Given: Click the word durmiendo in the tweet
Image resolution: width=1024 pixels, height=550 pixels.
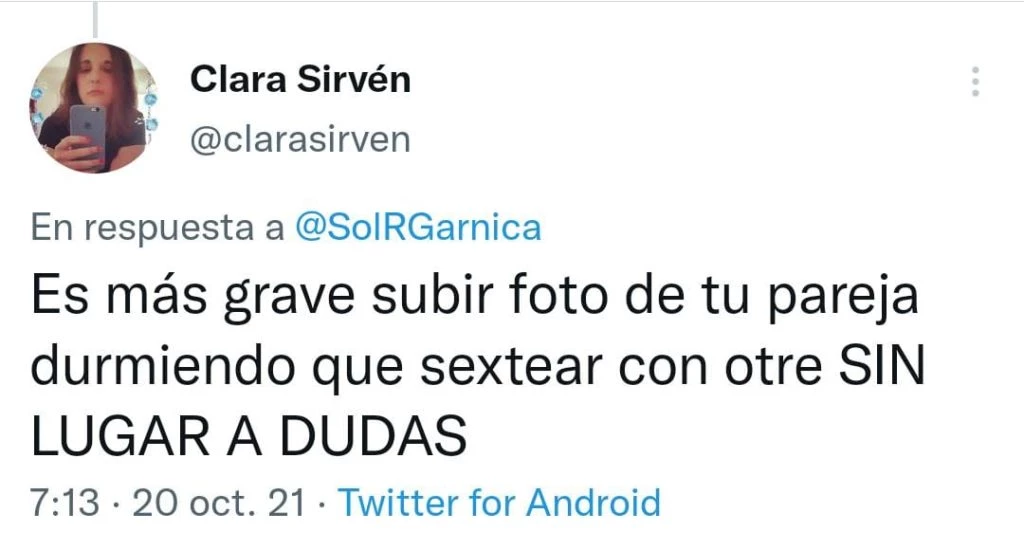Looking at the screenshot, I should point(162,366).
